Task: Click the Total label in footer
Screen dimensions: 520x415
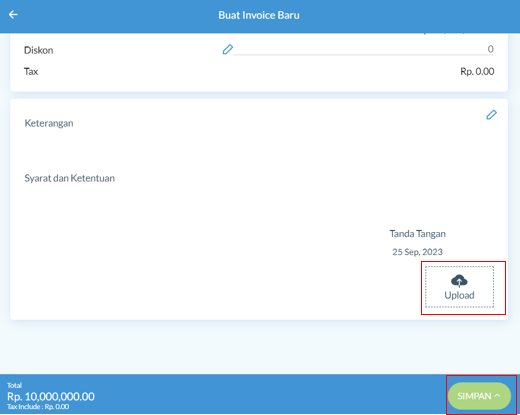Action: 14,385
